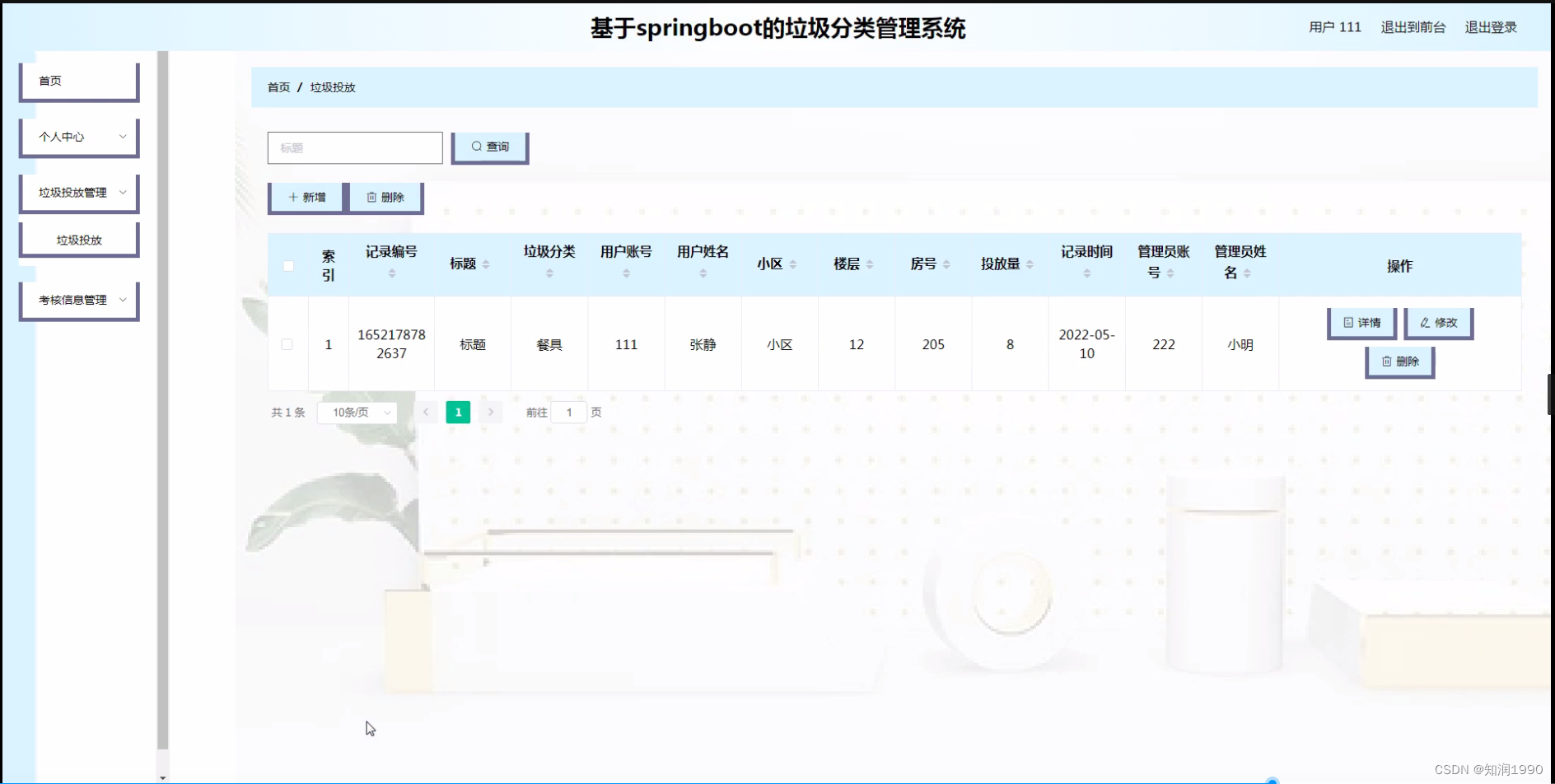Image resolution: width=1555 pixels, height=784 pixels.
Task: Click the plus icon to 新增 record
Action: tap(292, 196)
